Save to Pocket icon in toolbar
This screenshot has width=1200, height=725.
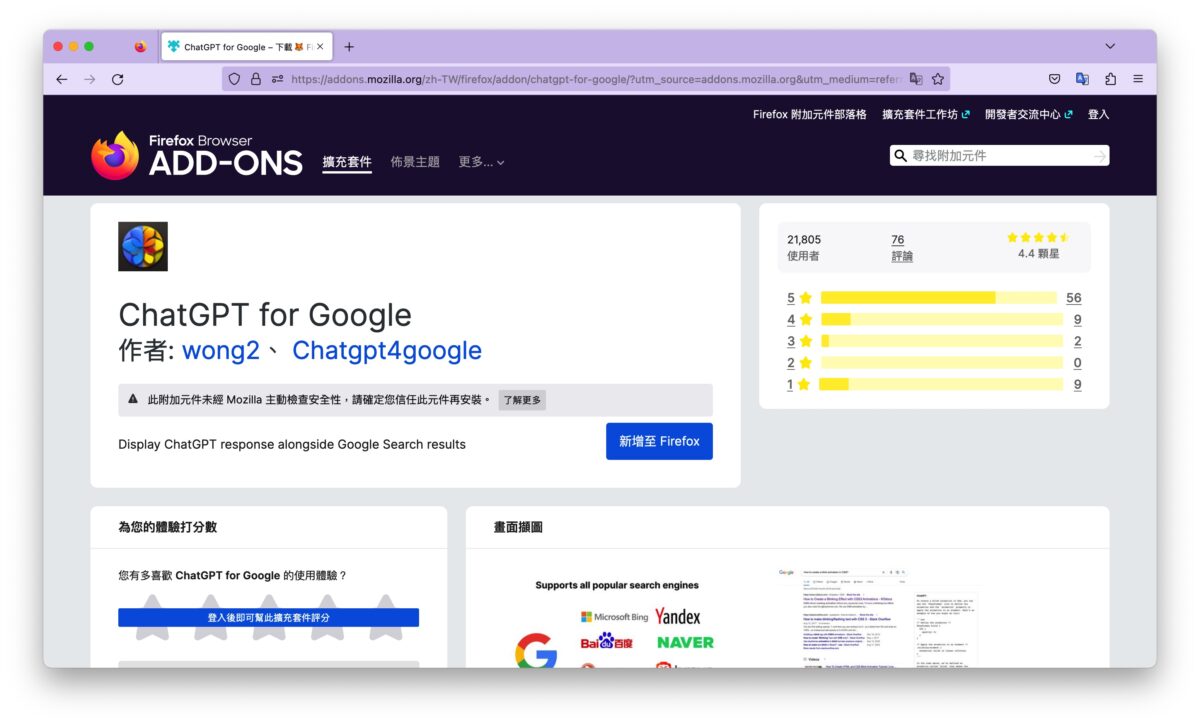tap(1054, 79)
